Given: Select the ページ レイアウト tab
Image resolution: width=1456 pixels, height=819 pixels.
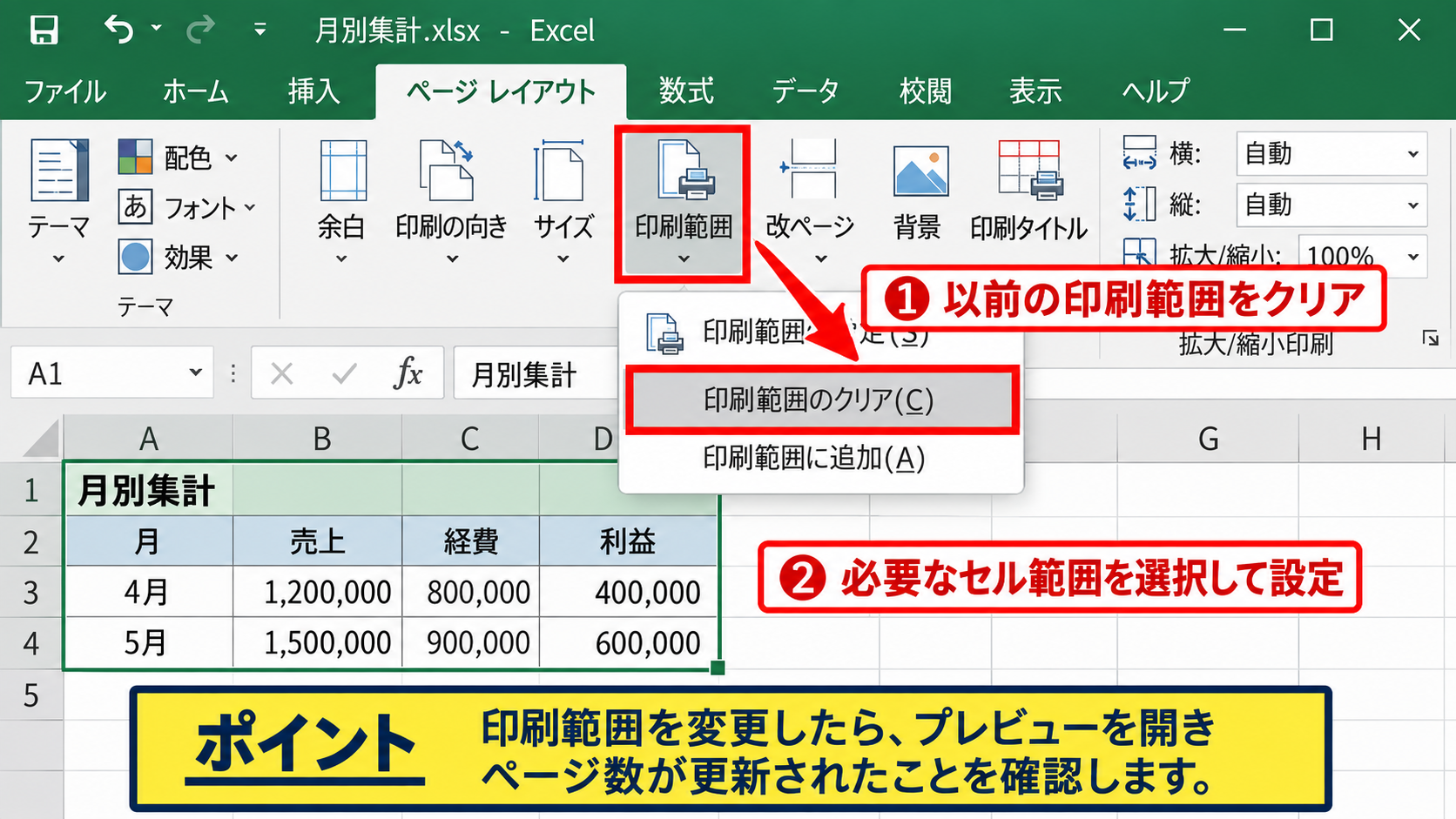Looking at the screenshot, I should pyautogui.click(x=501, y=91).
